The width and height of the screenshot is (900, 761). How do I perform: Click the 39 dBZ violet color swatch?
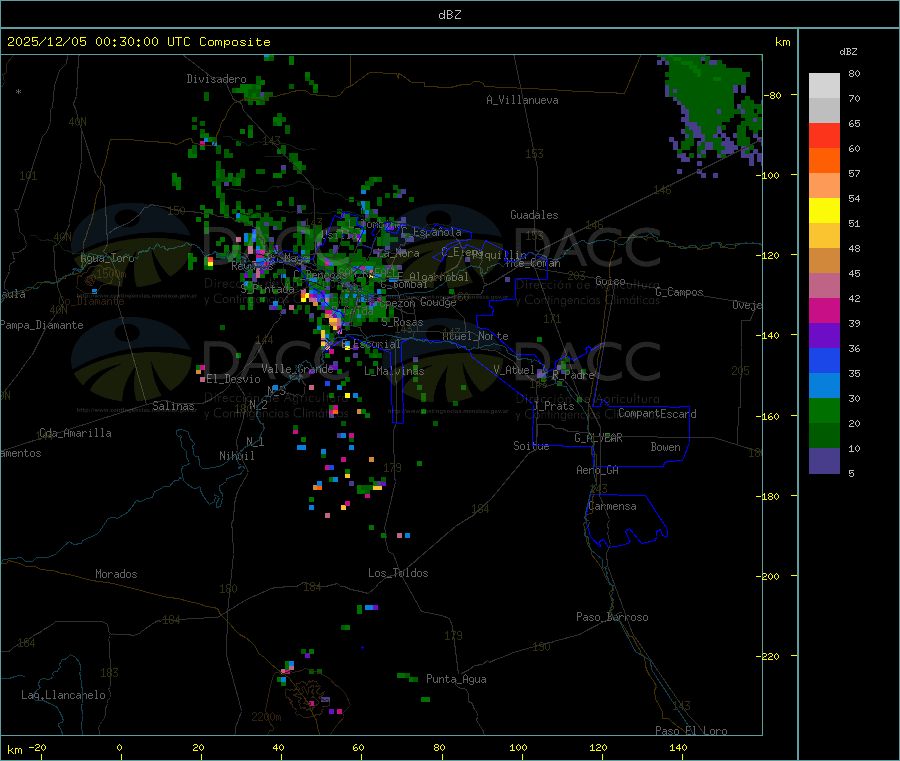point(824,335)
